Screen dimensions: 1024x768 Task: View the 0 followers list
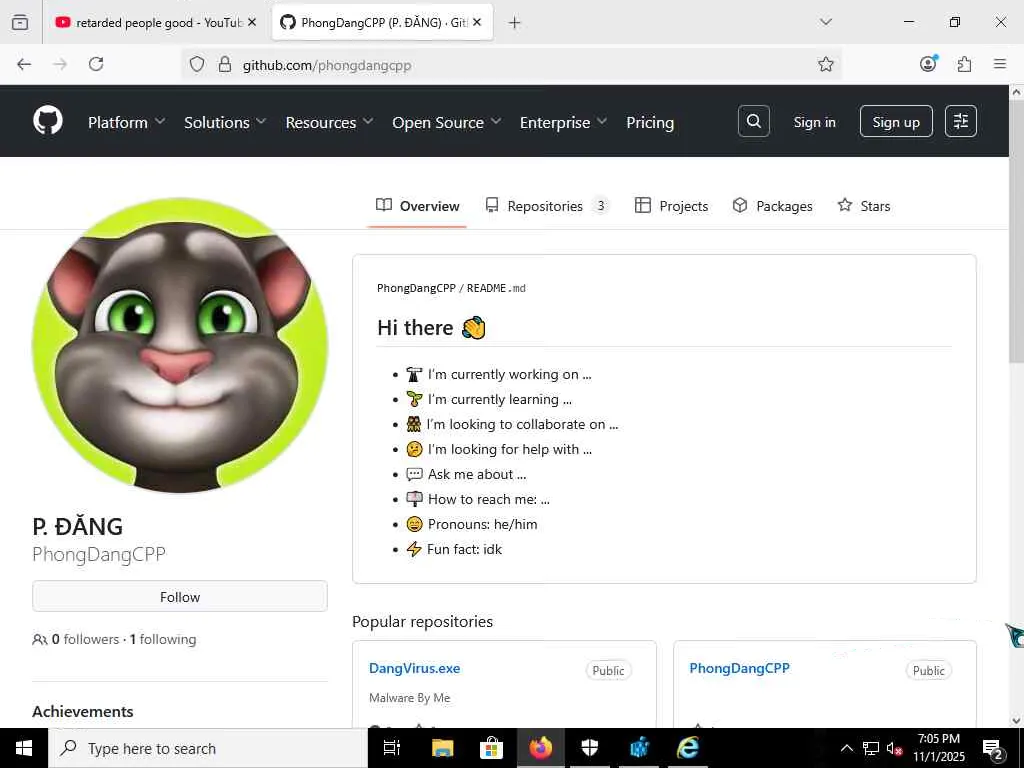86,639
